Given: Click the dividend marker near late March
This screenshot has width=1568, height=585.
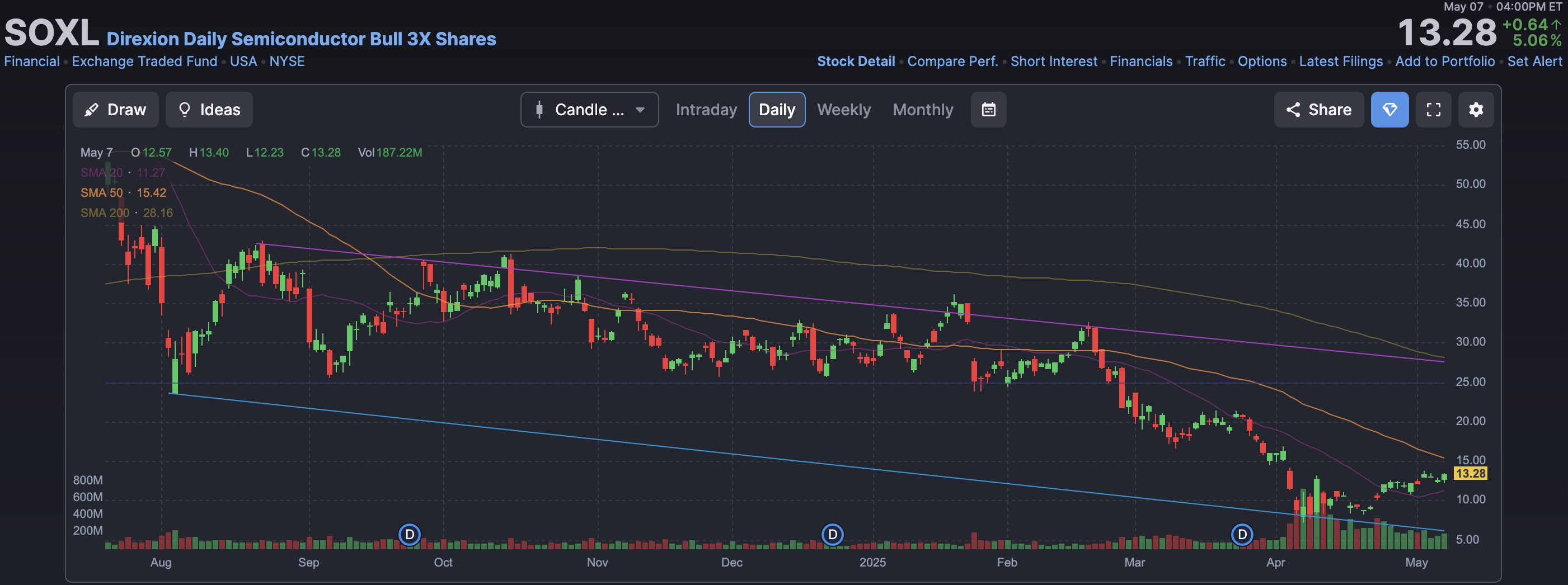Looking at the screenshot, I should point(1242,535).
